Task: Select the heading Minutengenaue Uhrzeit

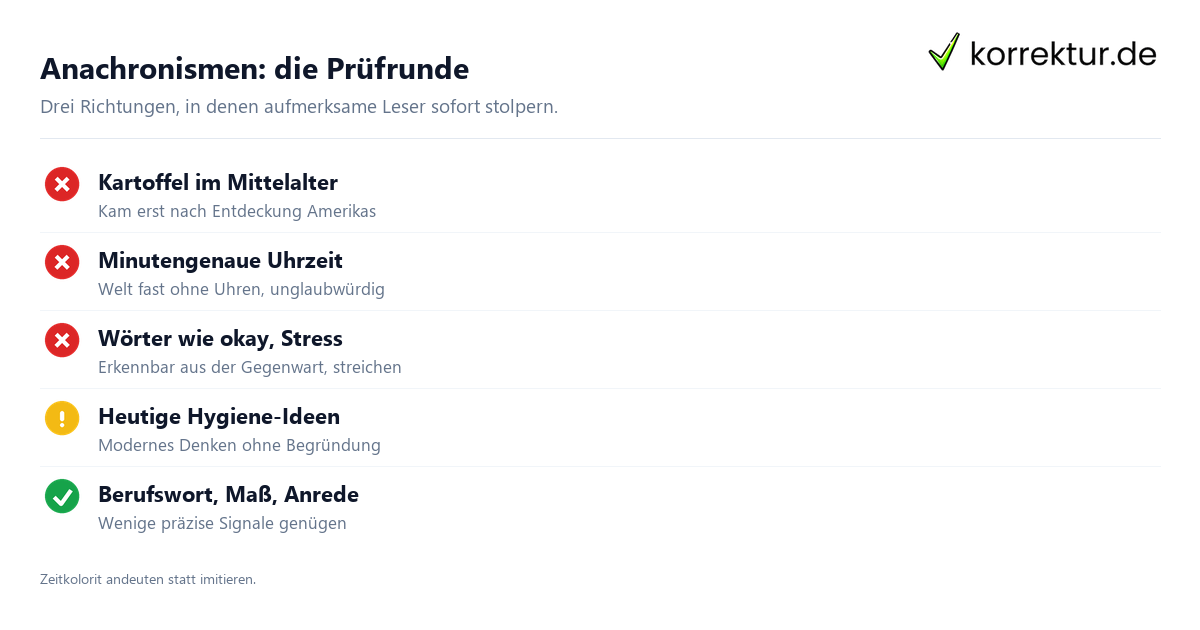Action: pyautogui.click(x=220, y=260)
